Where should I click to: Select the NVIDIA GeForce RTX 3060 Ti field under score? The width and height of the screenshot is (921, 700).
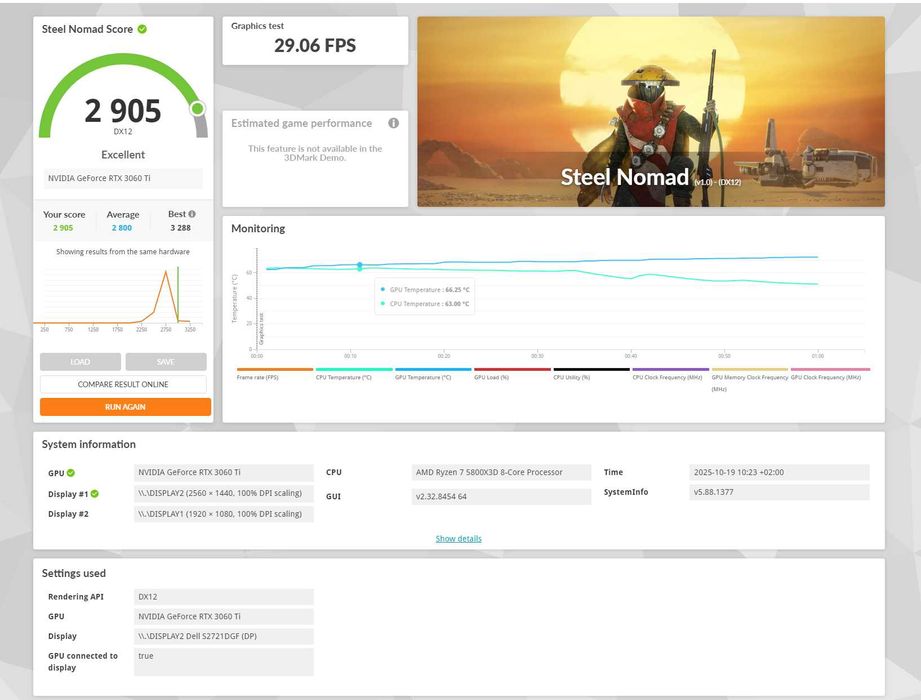click(123, 178)
